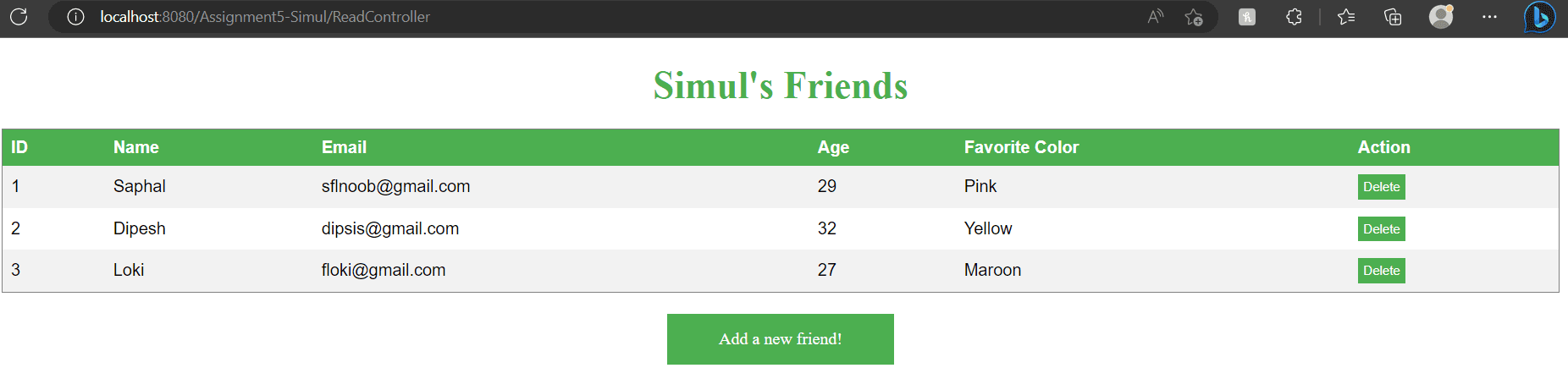Delete the friend named Saphal
This screenshot has height=379, width=1568.
tap(1381, 187)
